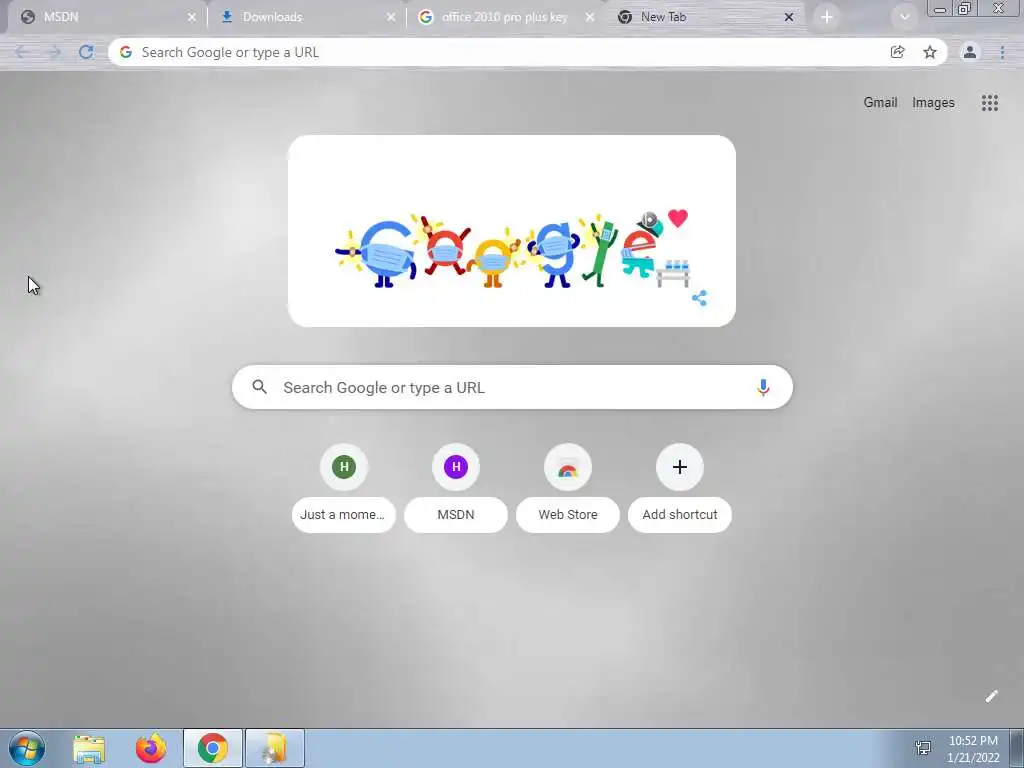Click the Google search box on page
Screen dimensions: 1024x768
point(512,387)
